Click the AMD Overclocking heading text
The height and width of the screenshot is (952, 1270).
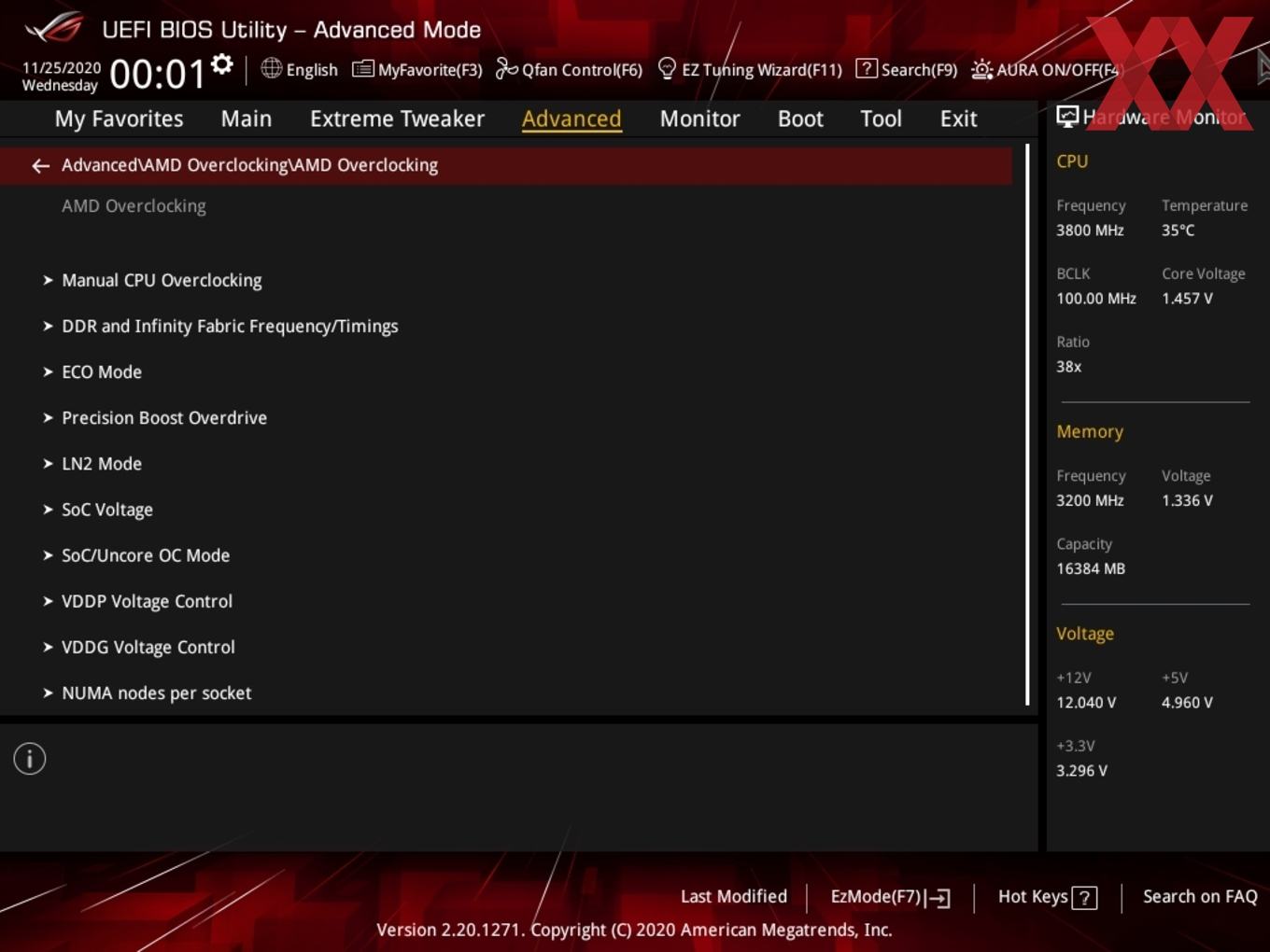point(134,206)
